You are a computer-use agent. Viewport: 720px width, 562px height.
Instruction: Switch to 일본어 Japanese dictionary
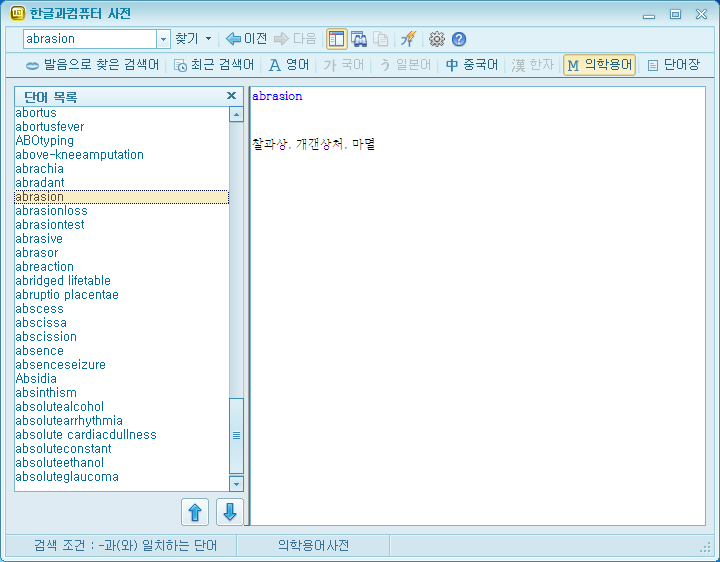(x=406, y=65)
